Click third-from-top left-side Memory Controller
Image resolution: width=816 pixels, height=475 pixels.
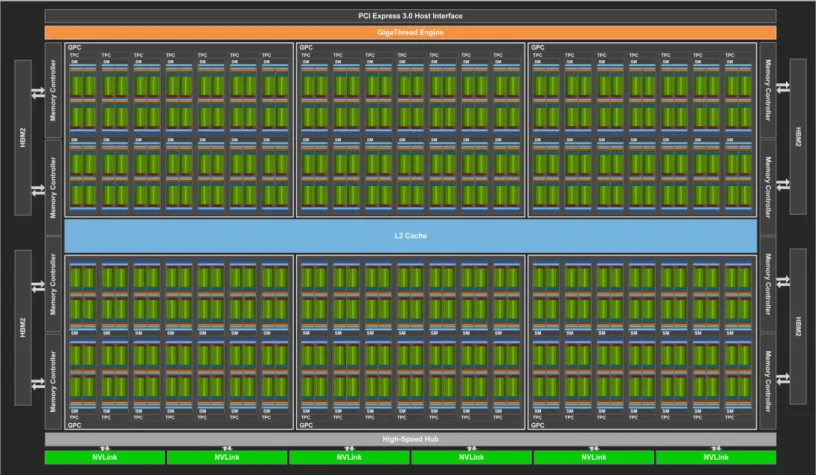tap(53, 284)
